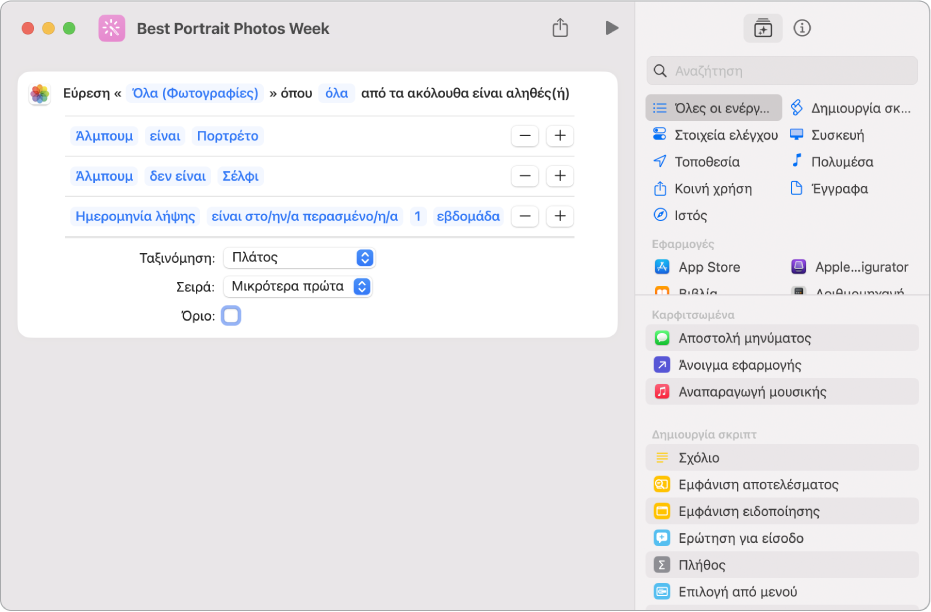This screenshot has height=612, width=931.
Task: Remove the Πορτρέτο filter row
Action: (x=525, y=136)
